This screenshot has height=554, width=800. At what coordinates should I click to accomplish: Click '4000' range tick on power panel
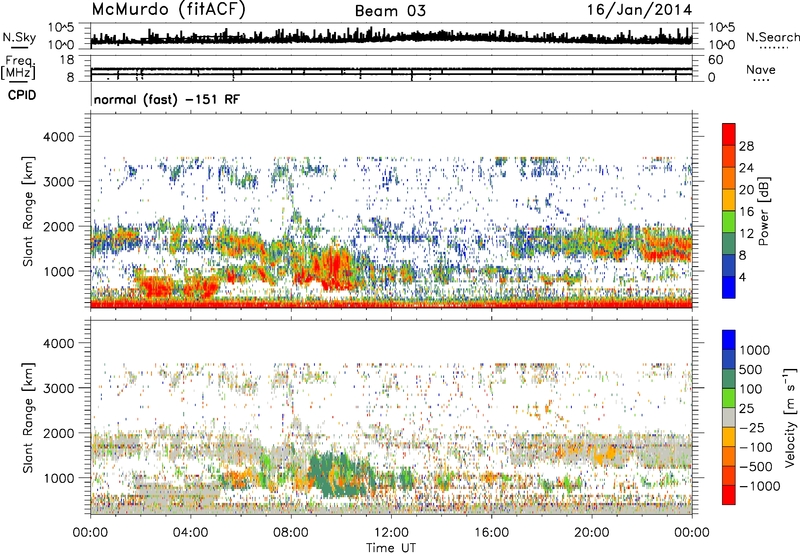(58, 137)
